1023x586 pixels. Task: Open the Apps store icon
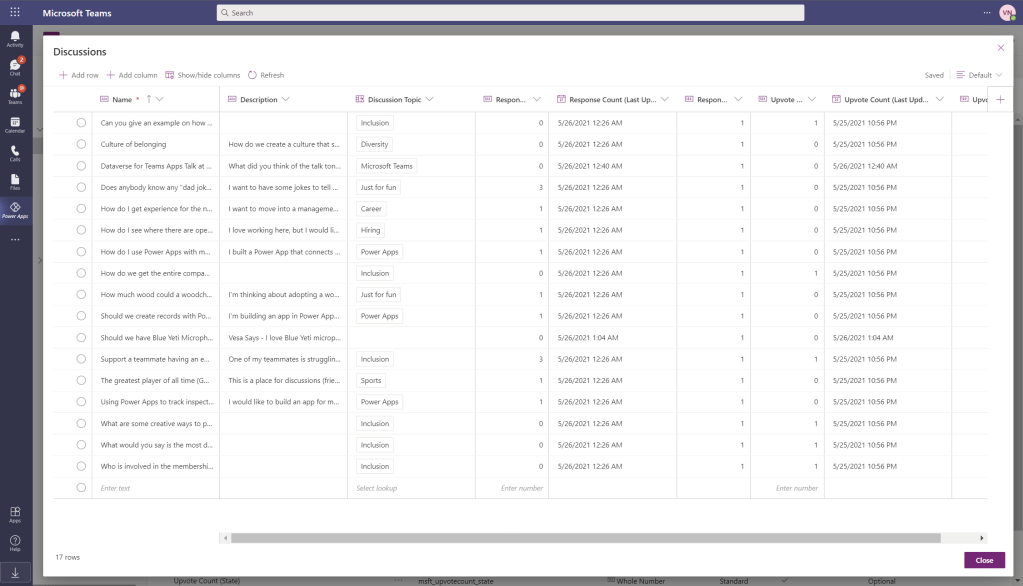(15, 514)
